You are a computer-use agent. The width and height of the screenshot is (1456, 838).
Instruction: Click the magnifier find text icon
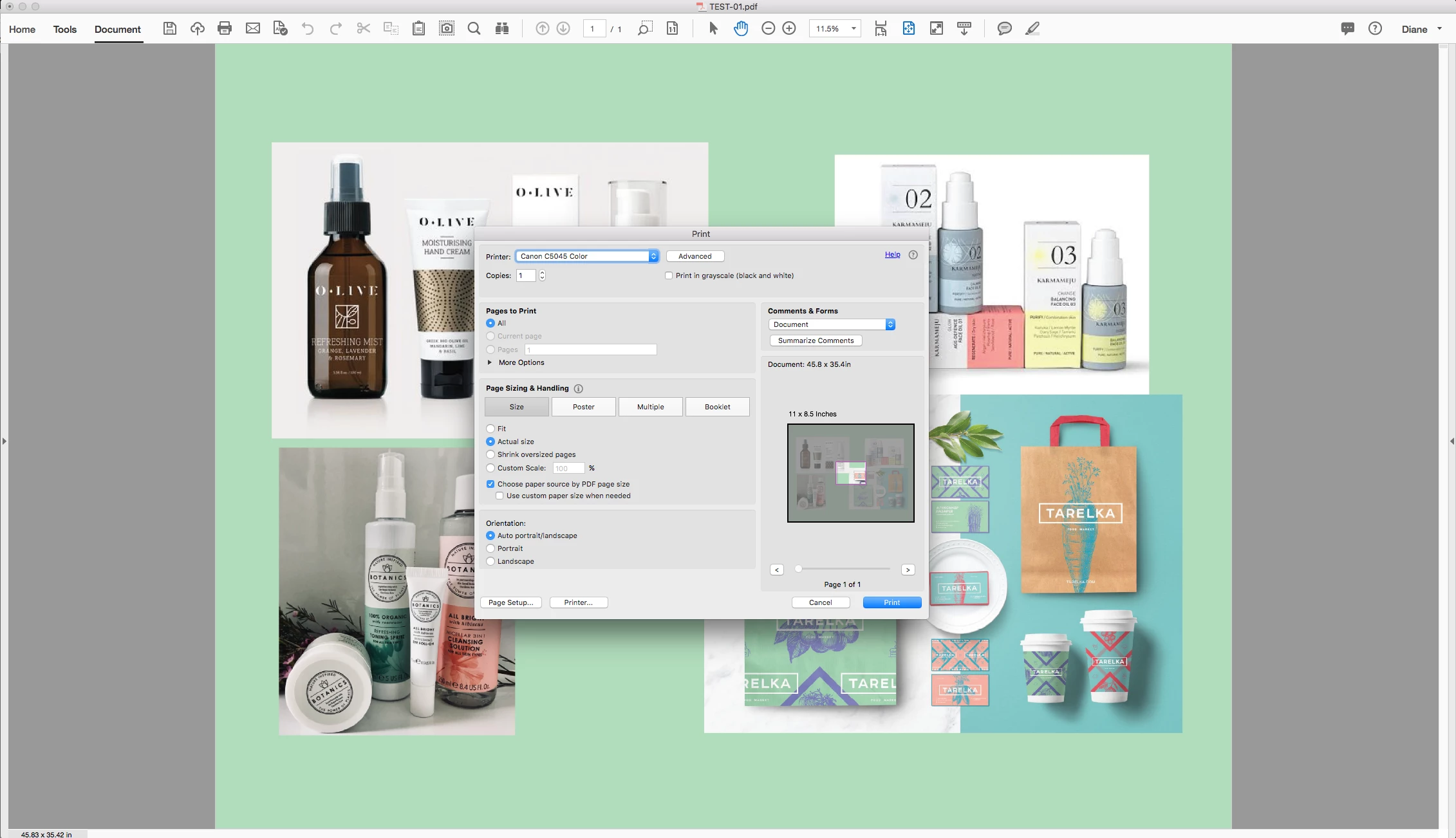474,28
